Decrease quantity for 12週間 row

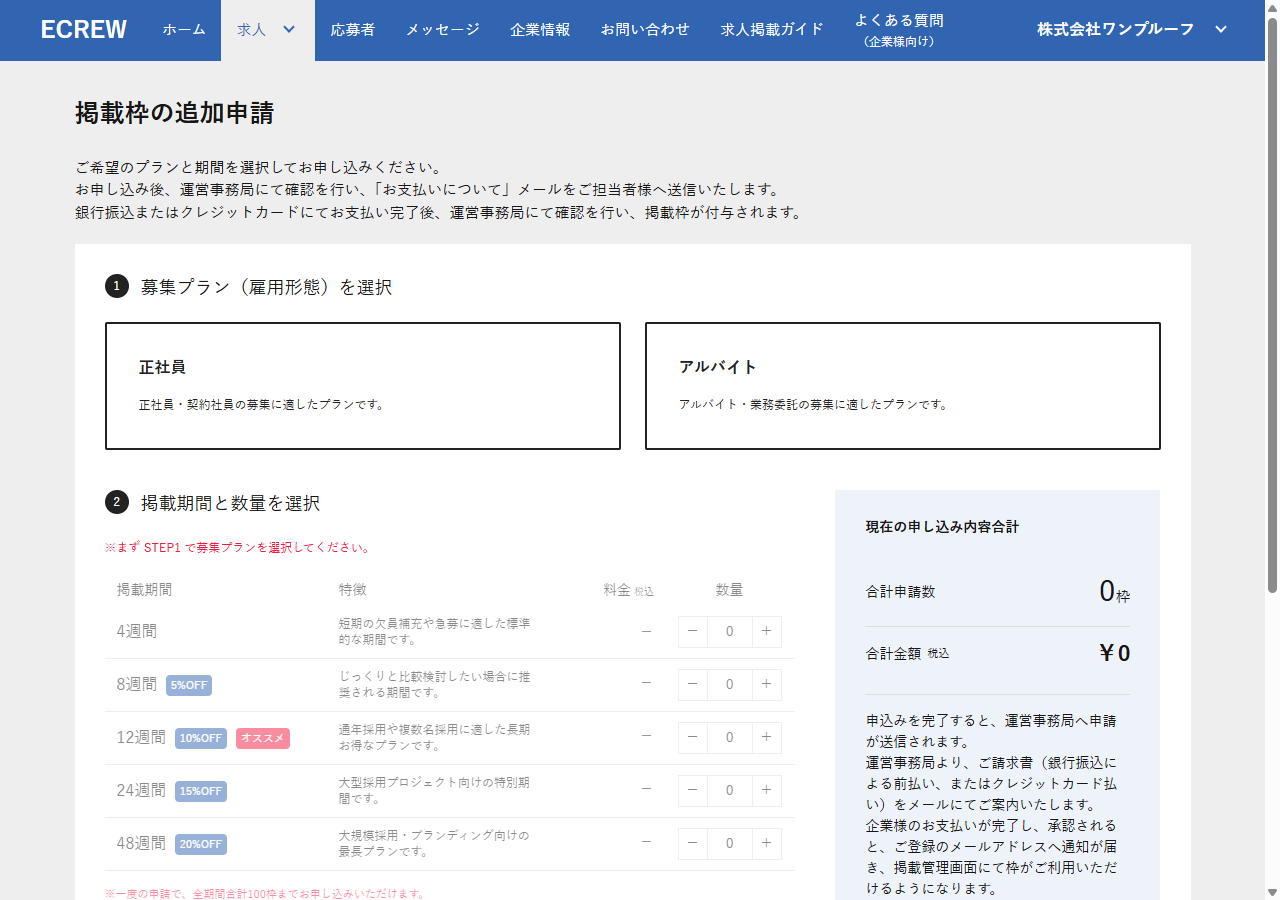coord(693,738)
